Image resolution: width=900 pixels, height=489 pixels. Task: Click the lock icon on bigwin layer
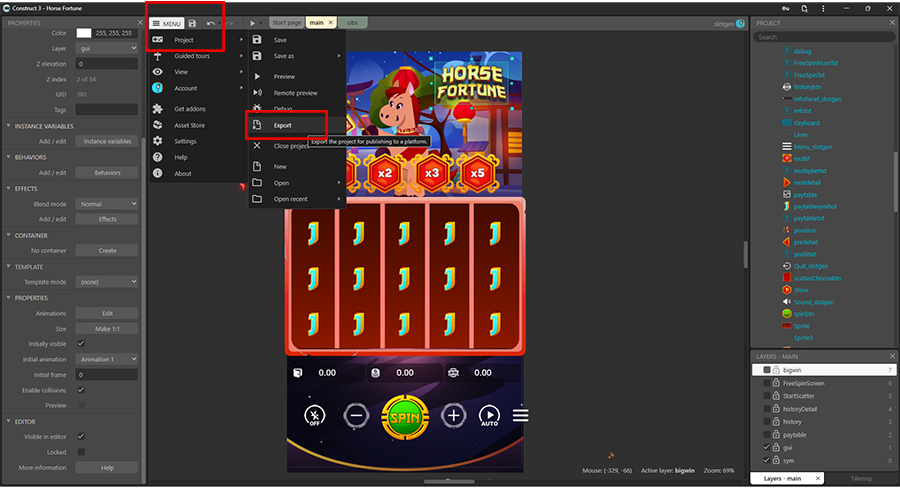point(776,370)
